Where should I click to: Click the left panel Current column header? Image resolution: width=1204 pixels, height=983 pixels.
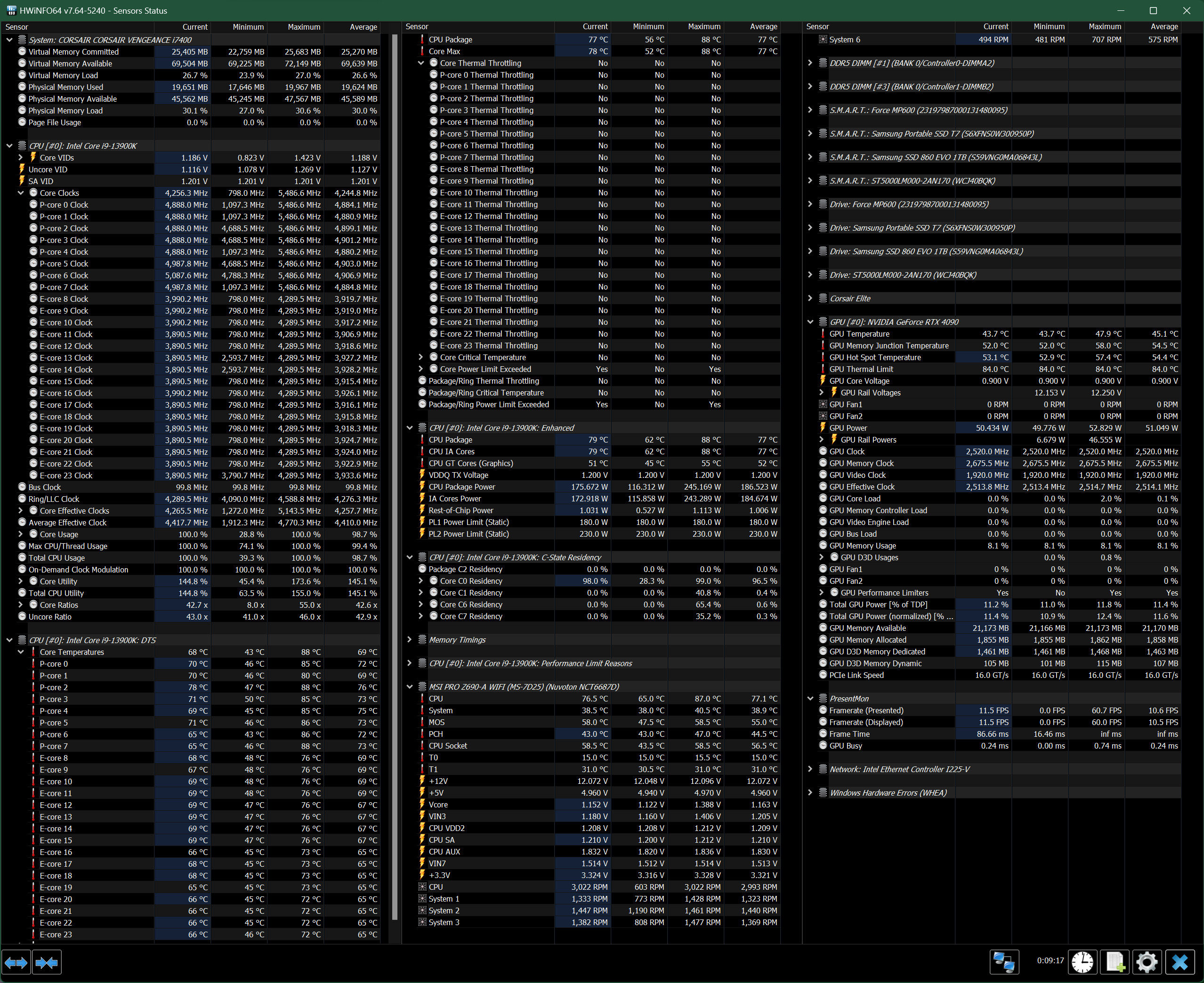182,27
